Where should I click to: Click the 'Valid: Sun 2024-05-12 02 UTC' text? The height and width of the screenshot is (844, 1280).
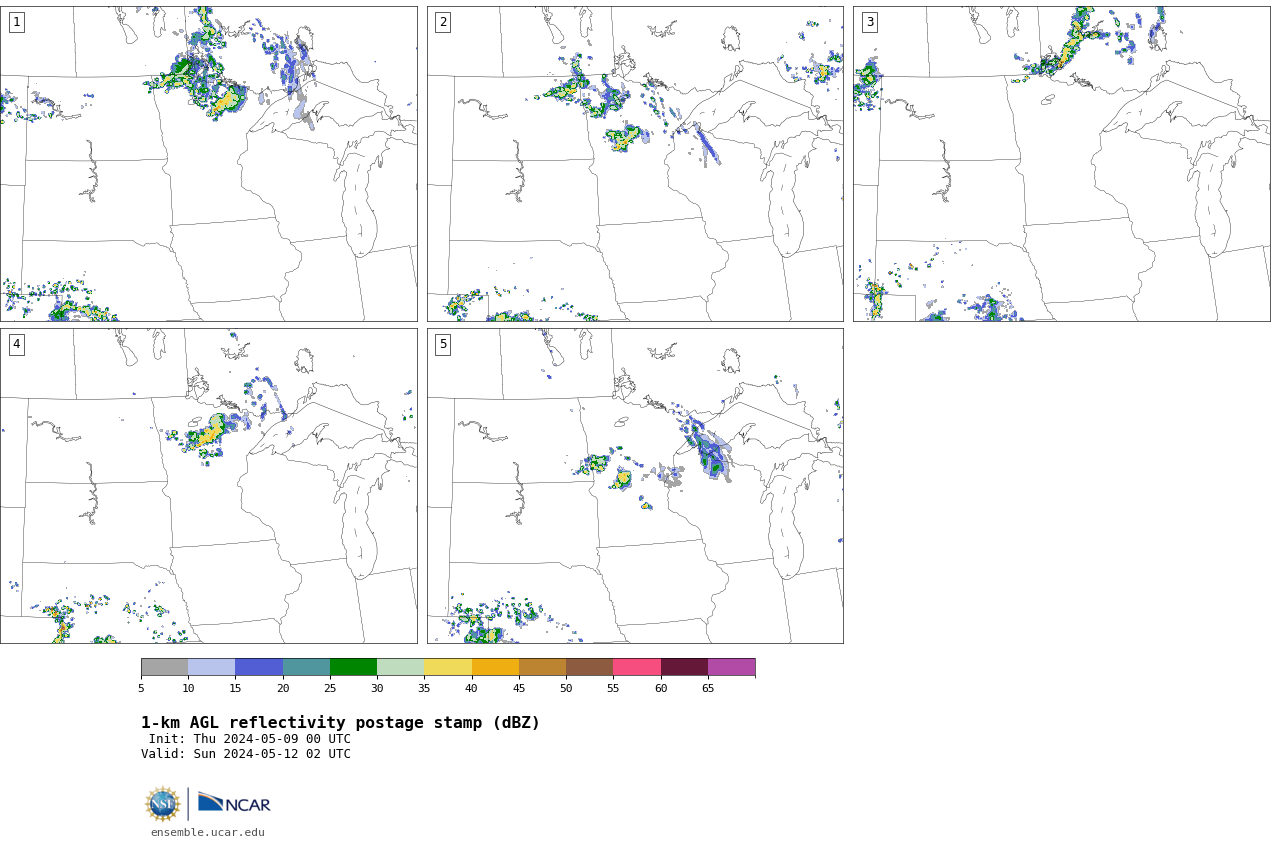point(246,754)
